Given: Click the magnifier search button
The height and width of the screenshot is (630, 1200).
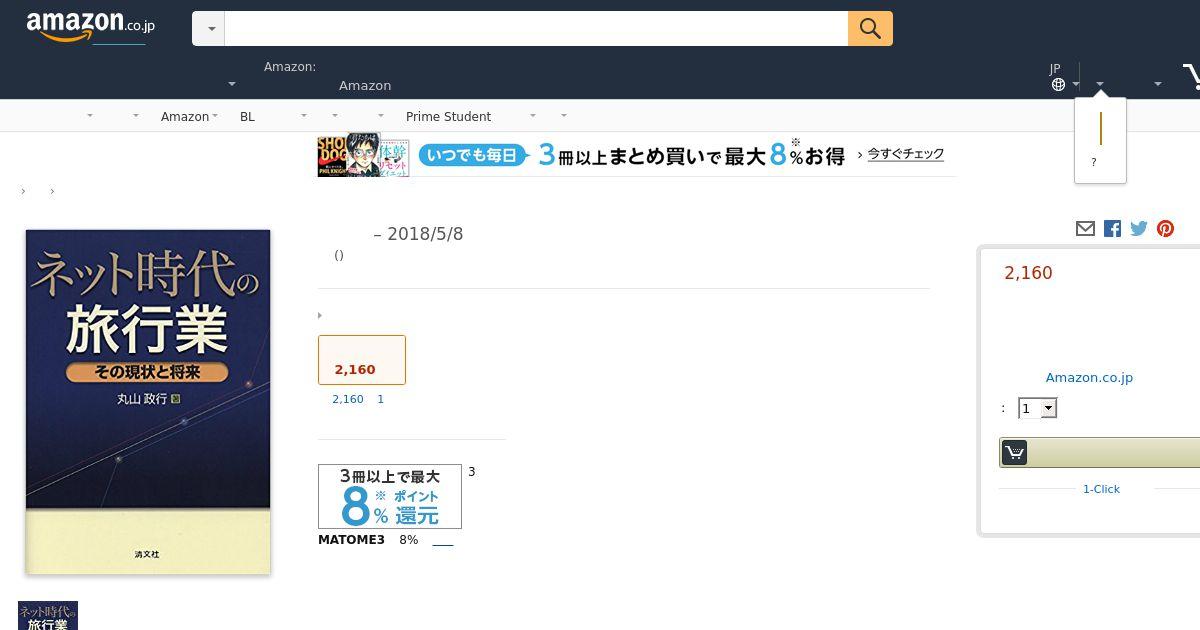Looking at the screenshot, I should coord(870,28).
